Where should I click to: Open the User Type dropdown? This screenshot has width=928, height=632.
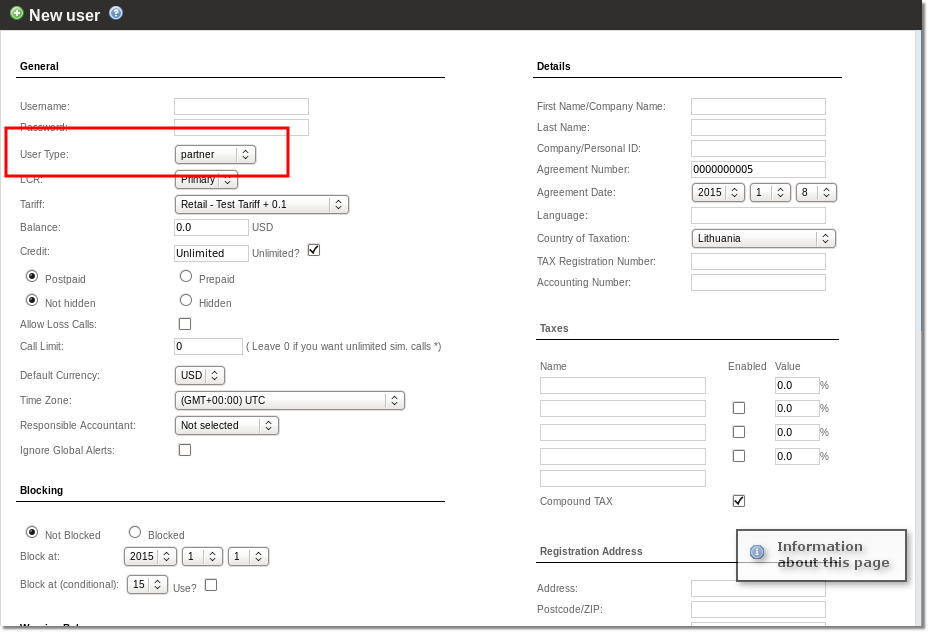pyautogui.click(x=215, y=154)
